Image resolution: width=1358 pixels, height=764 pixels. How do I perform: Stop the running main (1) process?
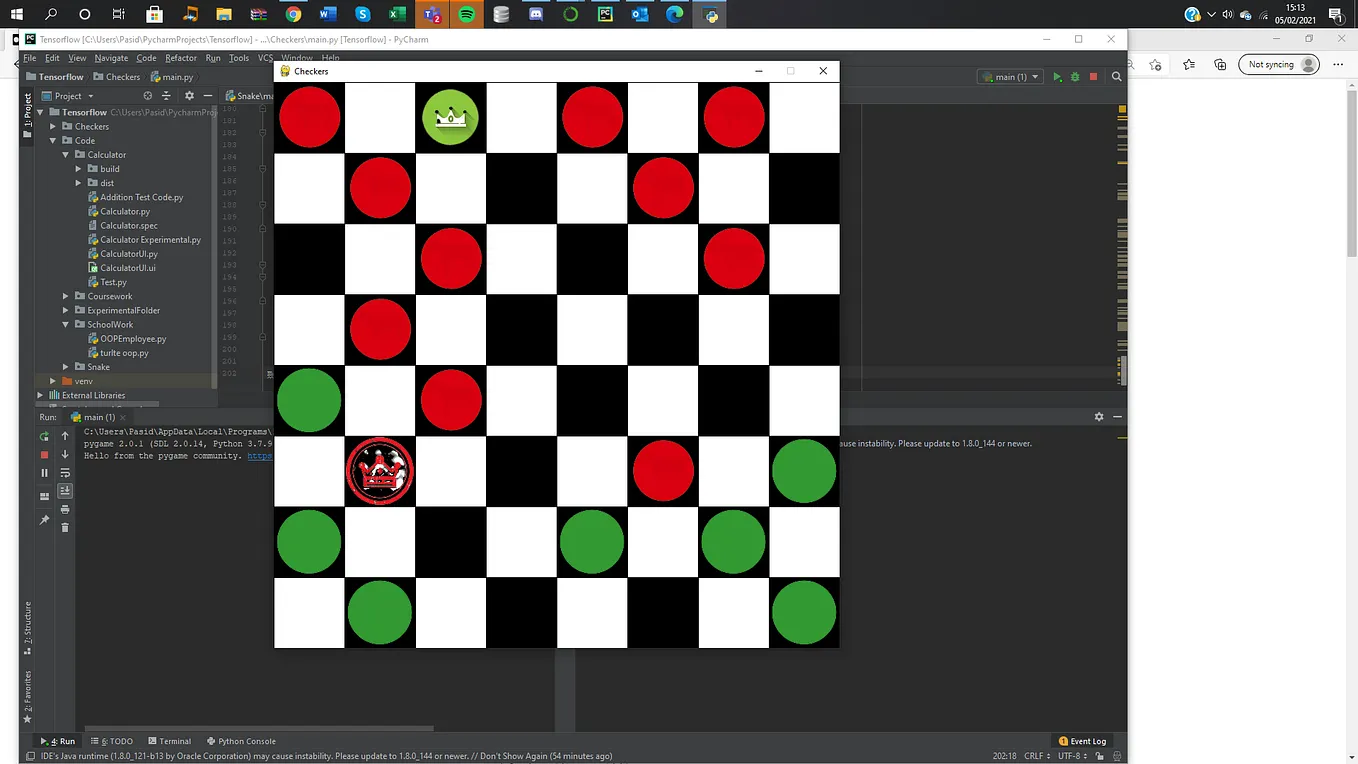pos(45,453)
